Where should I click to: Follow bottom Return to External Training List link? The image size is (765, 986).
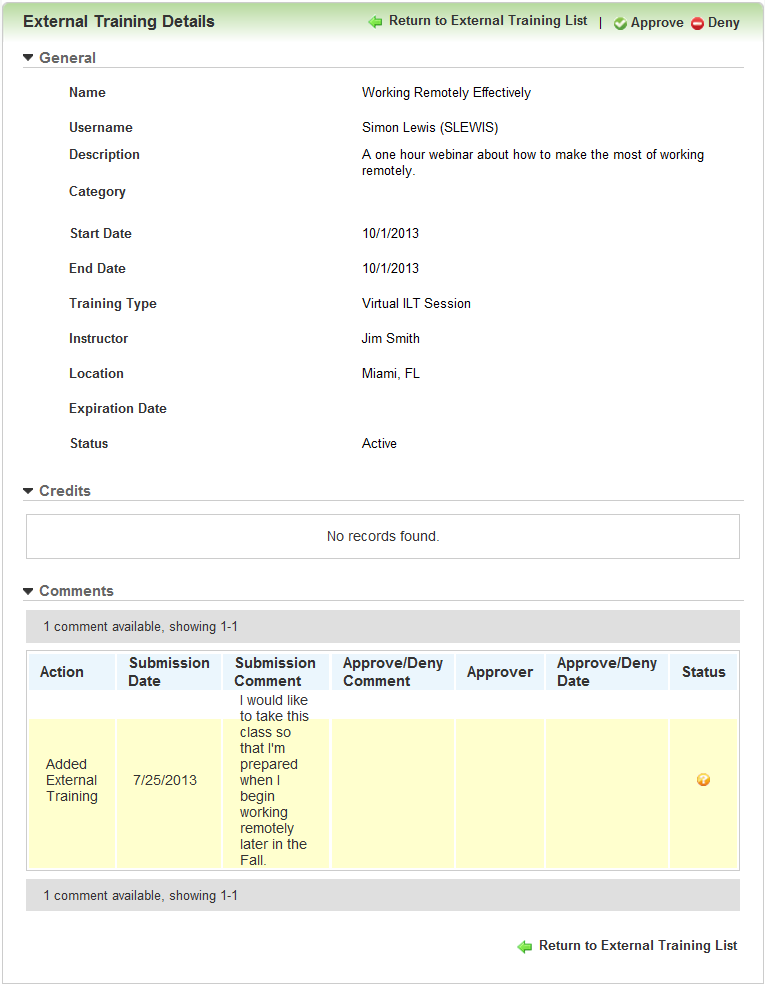[x=638, y=946]
